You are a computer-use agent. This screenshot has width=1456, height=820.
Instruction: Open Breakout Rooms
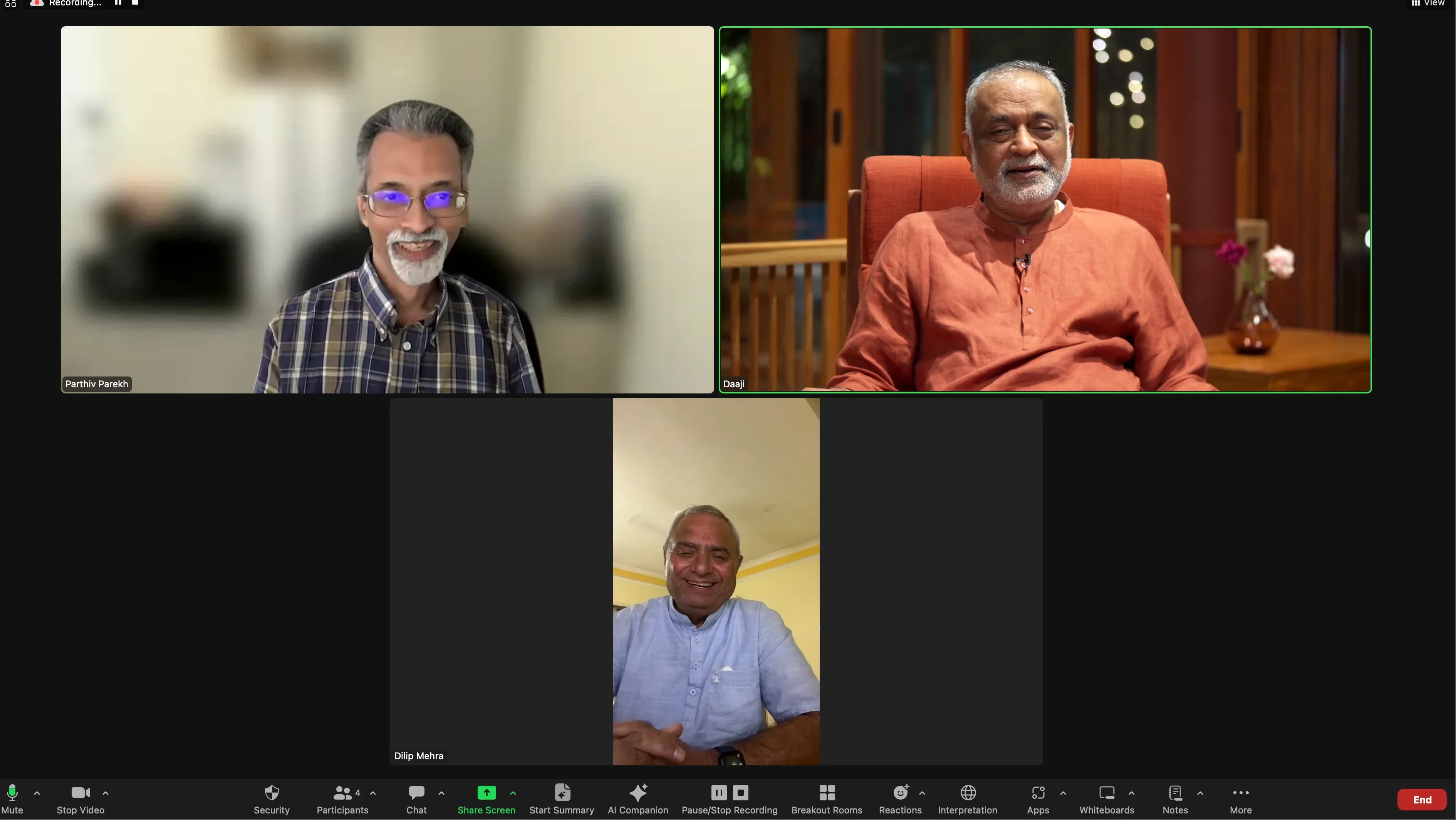826,798
